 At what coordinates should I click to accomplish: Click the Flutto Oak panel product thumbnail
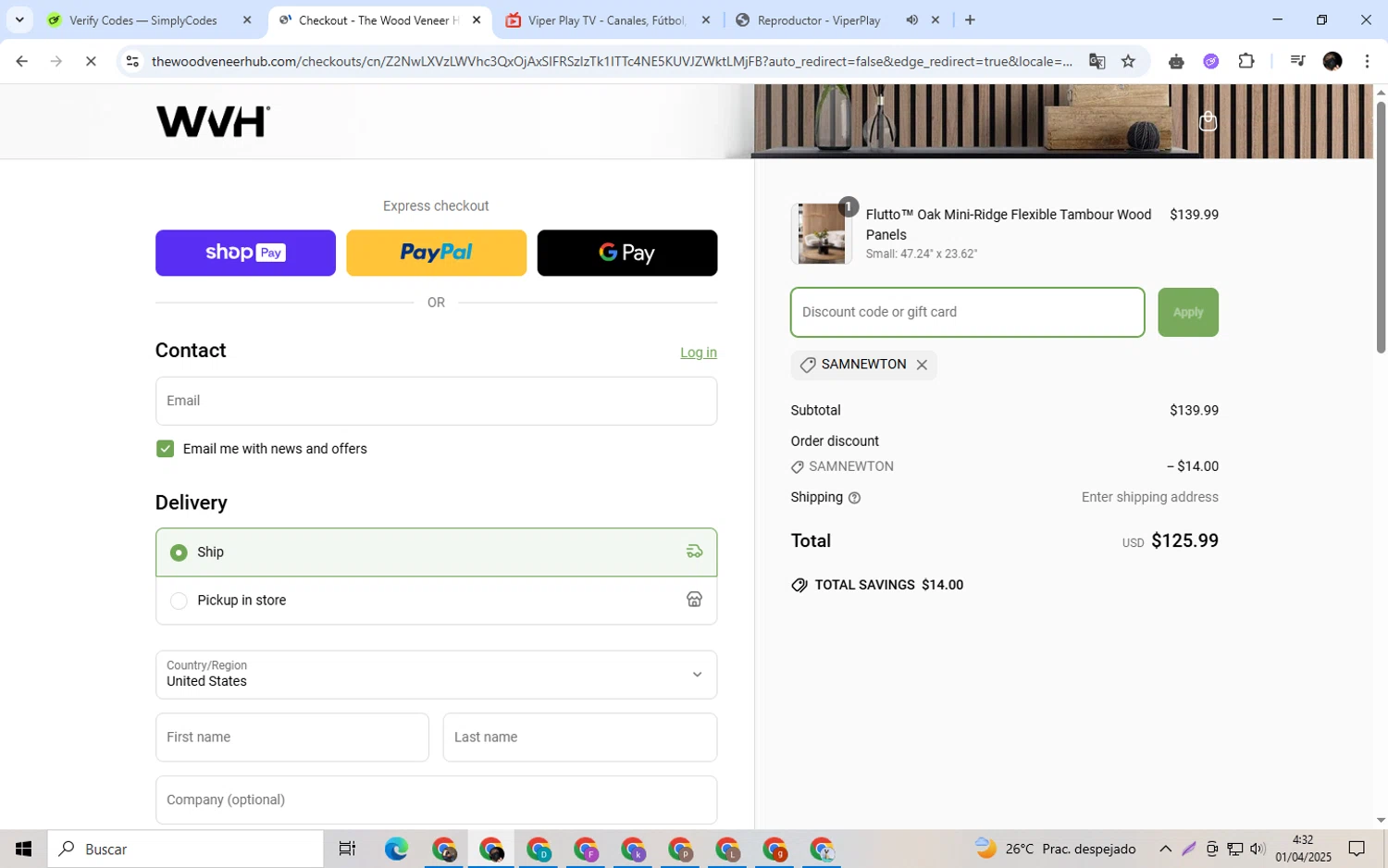[822, 233]
